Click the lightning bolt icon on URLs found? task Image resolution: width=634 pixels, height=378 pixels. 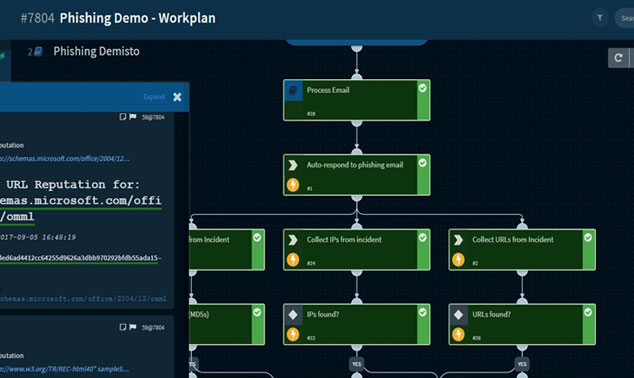458,334
